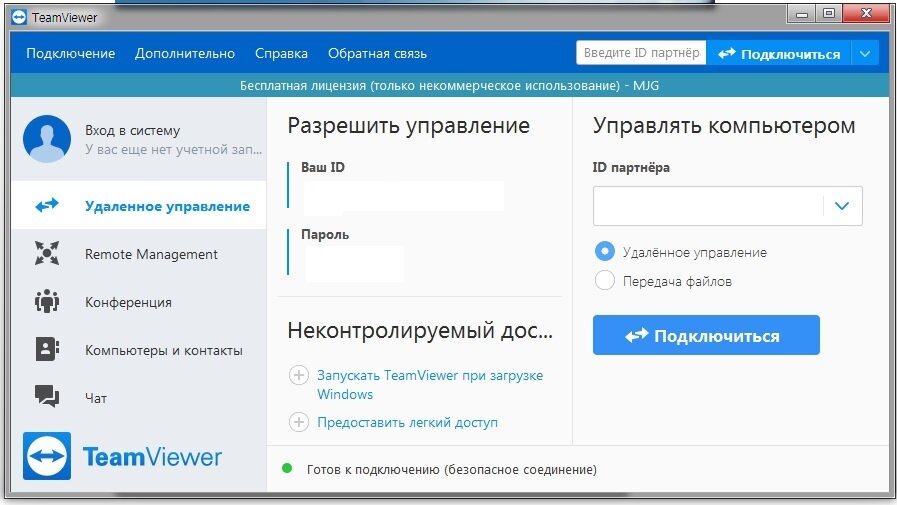Click the user avatar profile icon
897x505 pixels.
point(47,139)
